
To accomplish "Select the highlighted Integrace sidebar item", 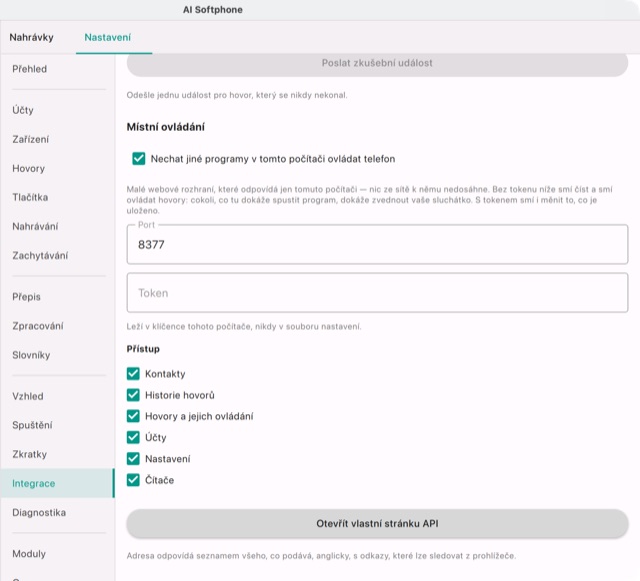I will pos(57,483).
